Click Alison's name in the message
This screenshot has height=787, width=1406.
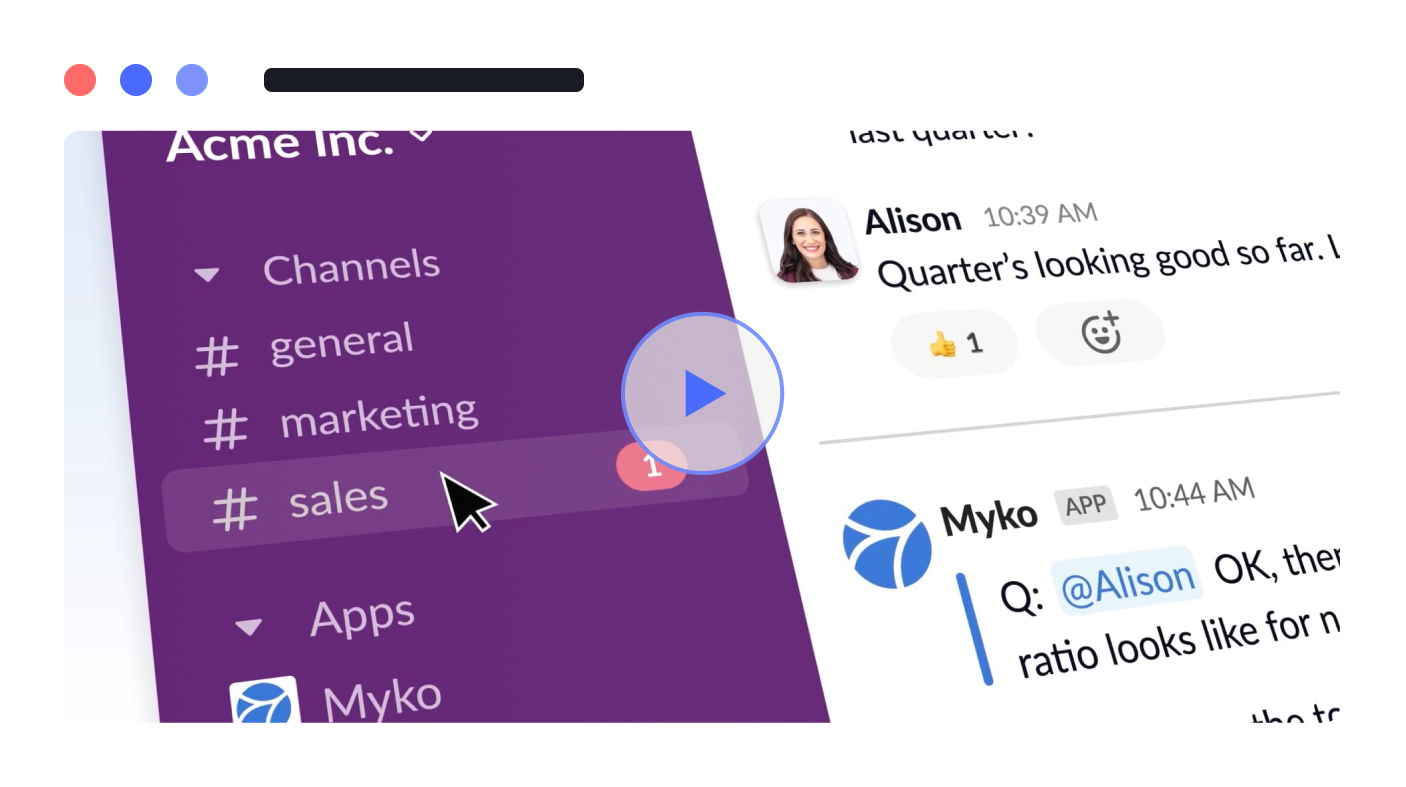tap(913, 220)
